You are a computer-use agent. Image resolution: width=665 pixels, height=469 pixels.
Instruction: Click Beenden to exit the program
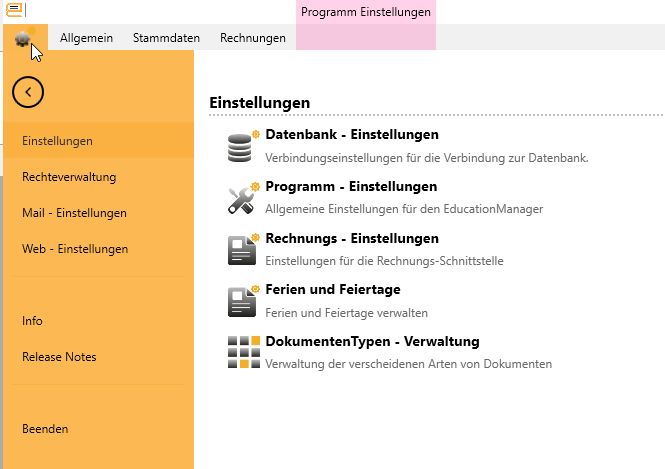[45, 429]
